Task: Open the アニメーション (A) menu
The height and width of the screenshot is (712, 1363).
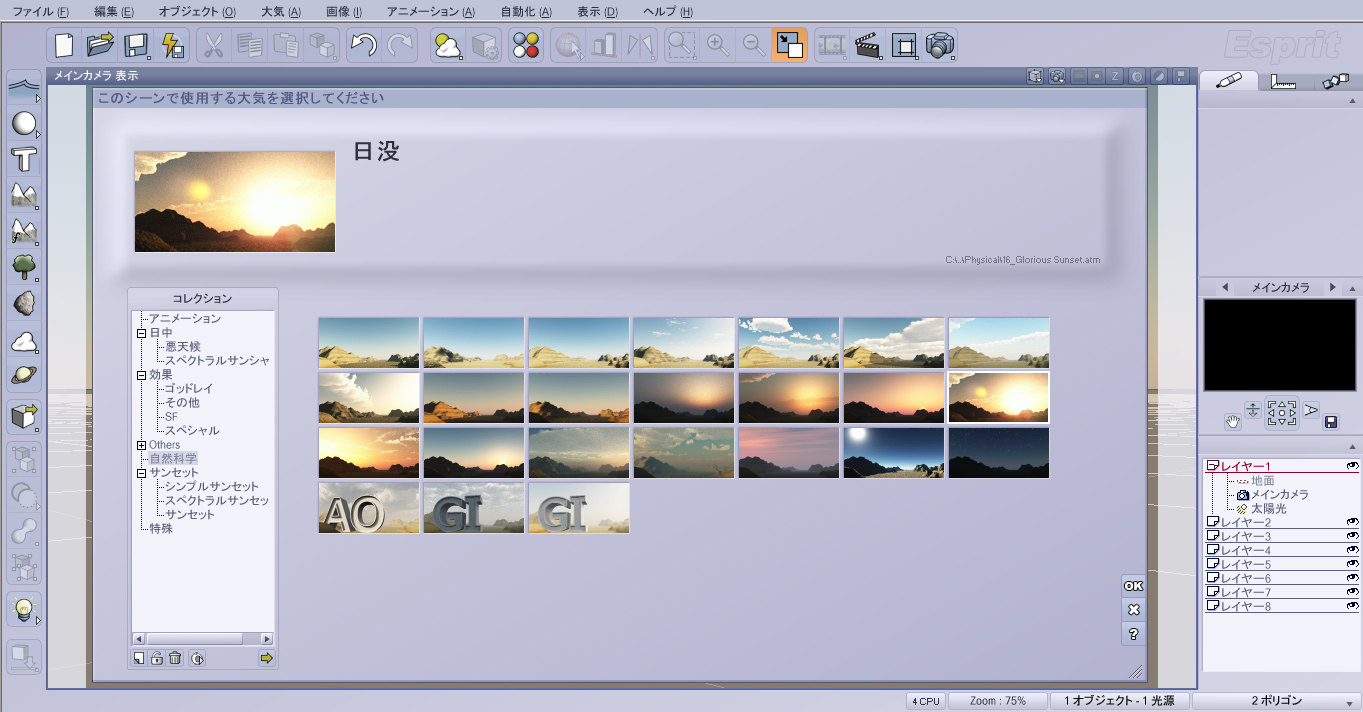Action: click(x=430, y=12)
